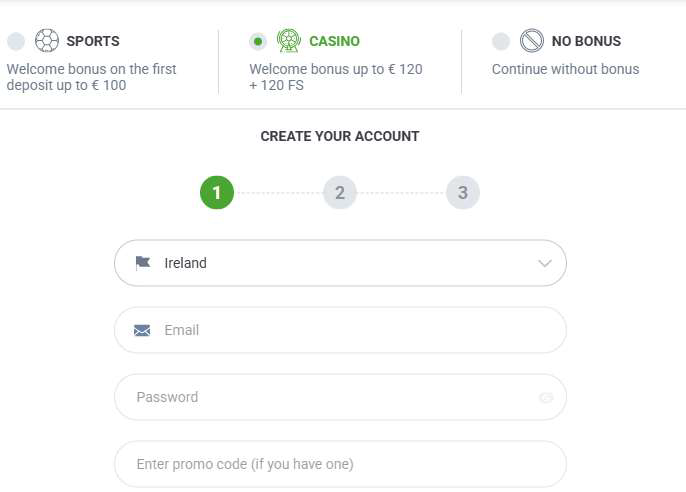686x492 pixels.
Task: Select the Casino bonus radio button
Action: pyautogui.click(x=258, y=42)
